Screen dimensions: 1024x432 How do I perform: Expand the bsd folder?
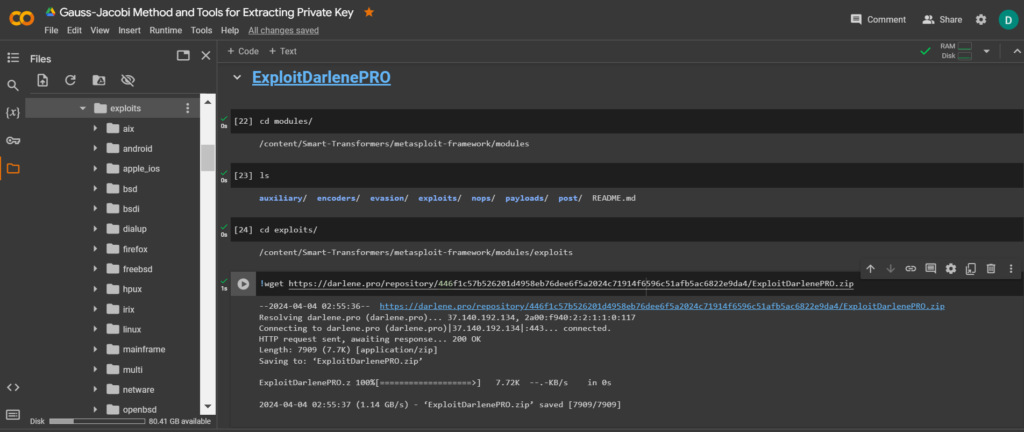coord(95,189)
